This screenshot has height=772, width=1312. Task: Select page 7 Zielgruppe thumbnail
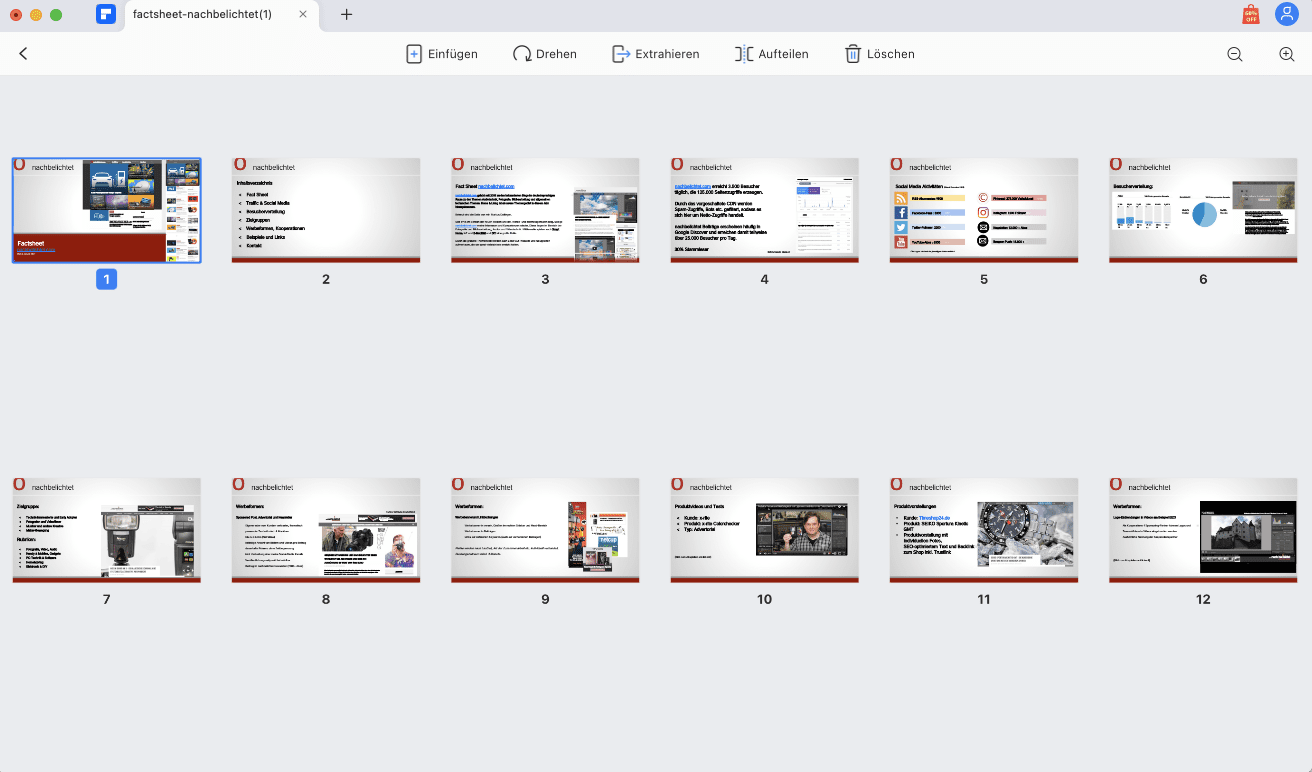[x=107, y=530]
